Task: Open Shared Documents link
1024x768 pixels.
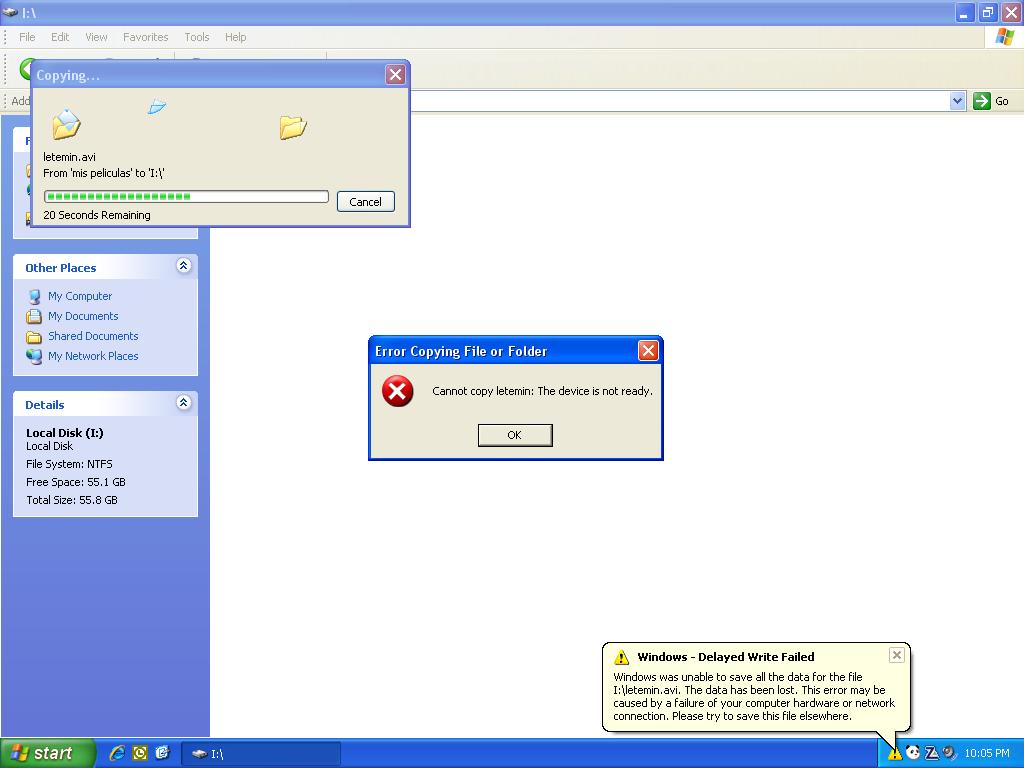Action: pyautogui.click(x=93, y=336)
